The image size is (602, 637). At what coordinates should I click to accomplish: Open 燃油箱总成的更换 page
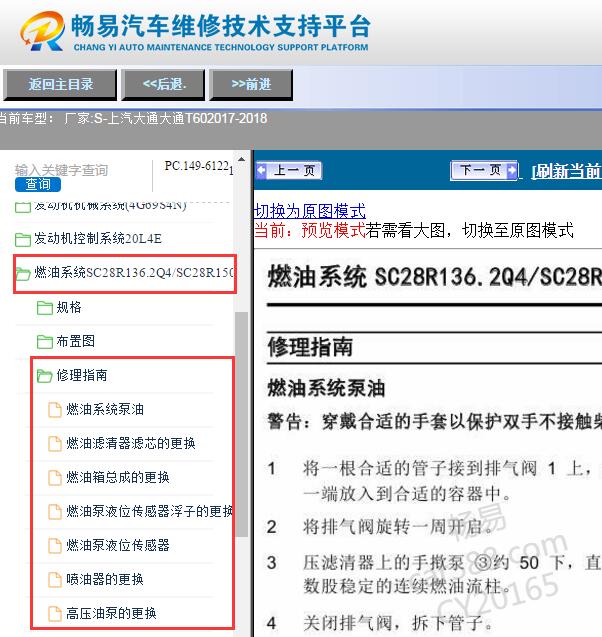point(118,477)
